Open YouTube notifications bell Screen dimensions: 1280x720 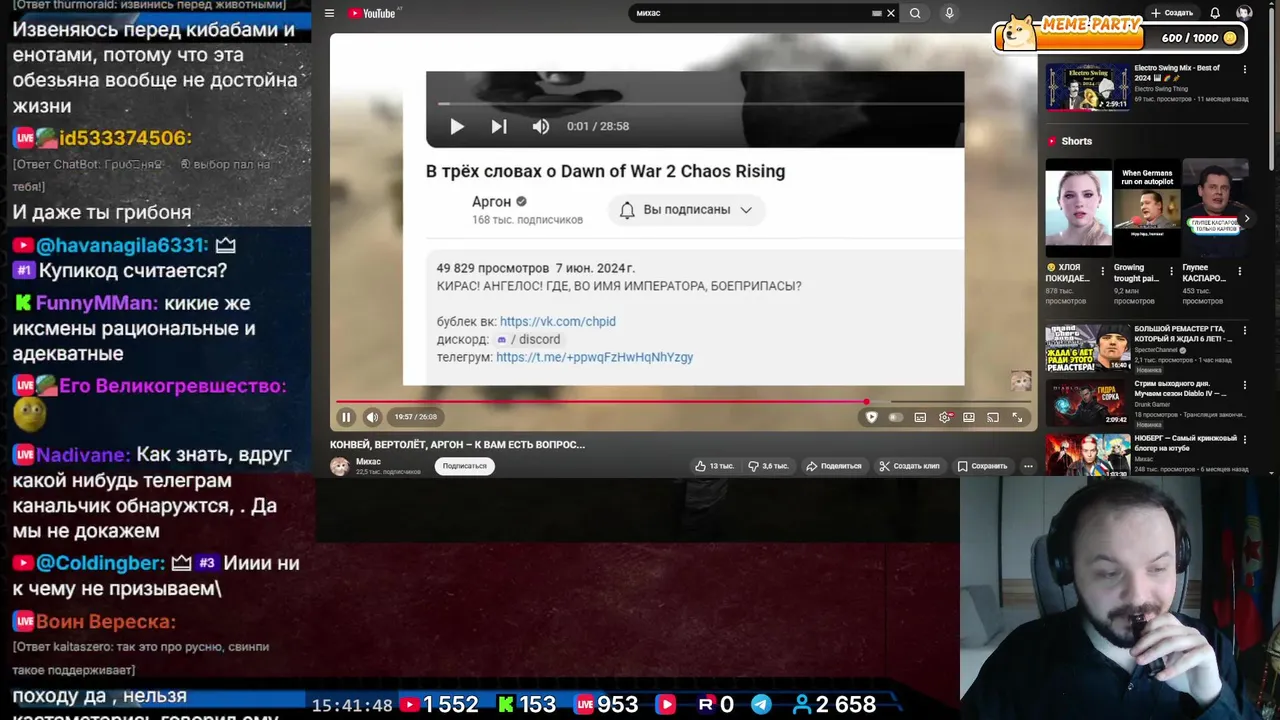1215,13
